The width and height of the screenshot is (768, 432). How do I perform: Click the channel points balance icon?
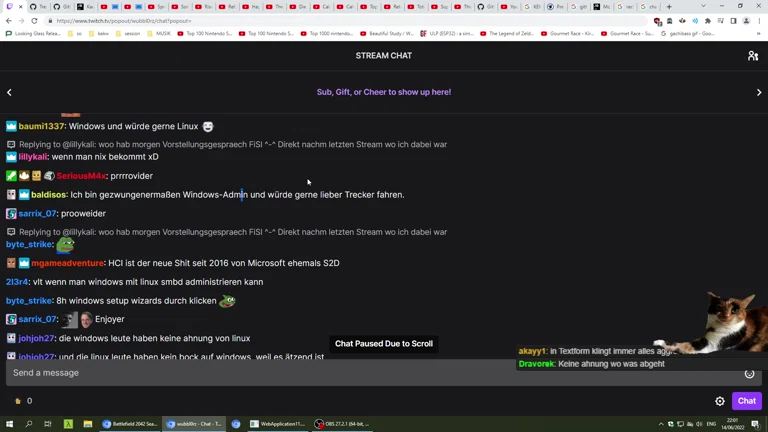18,401
